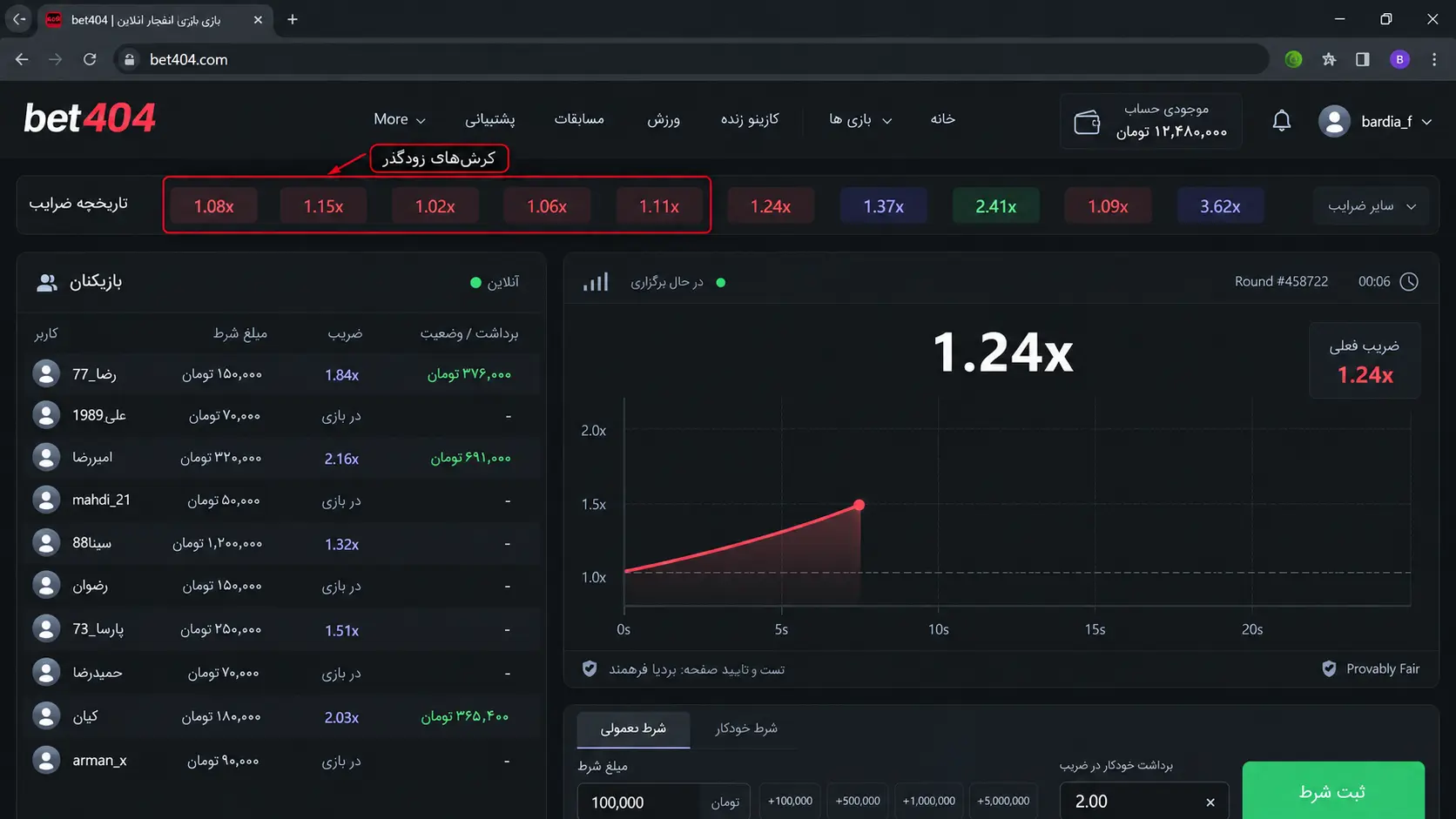The image size is (1456, 819).
Task: Click the 1.02x history multiplier chip
Action: [x=435, y=206]
